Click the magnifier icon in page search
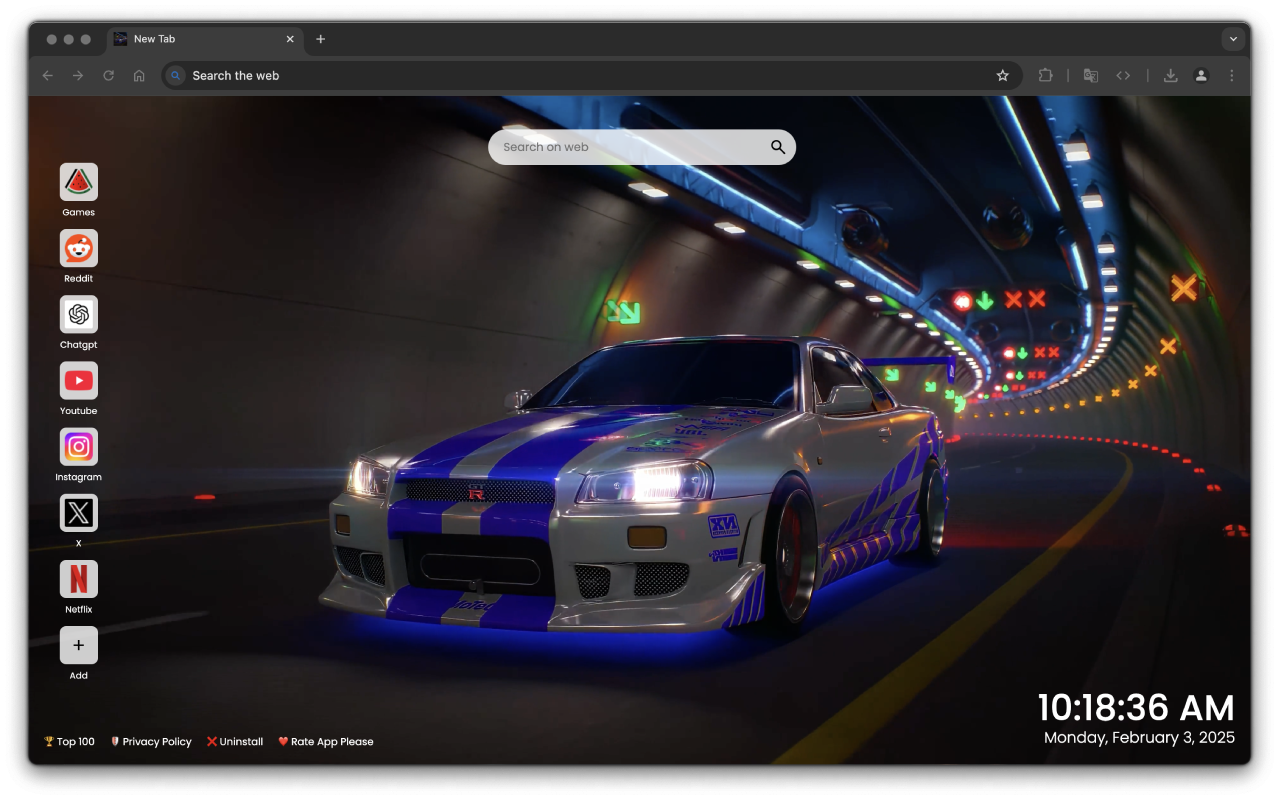 tap(778, 147)
